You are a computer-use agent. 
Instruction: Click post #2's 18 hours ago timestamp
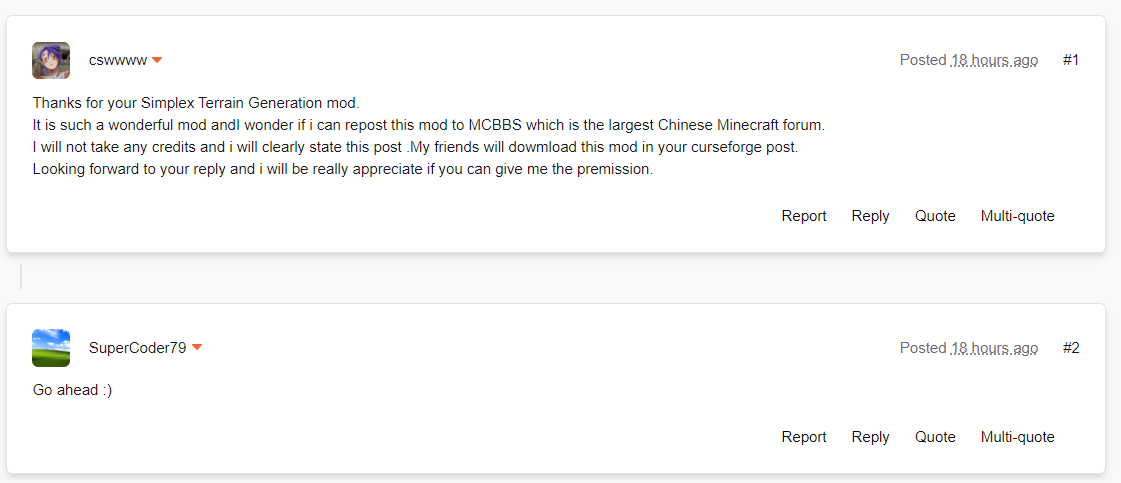click(994, 348)
